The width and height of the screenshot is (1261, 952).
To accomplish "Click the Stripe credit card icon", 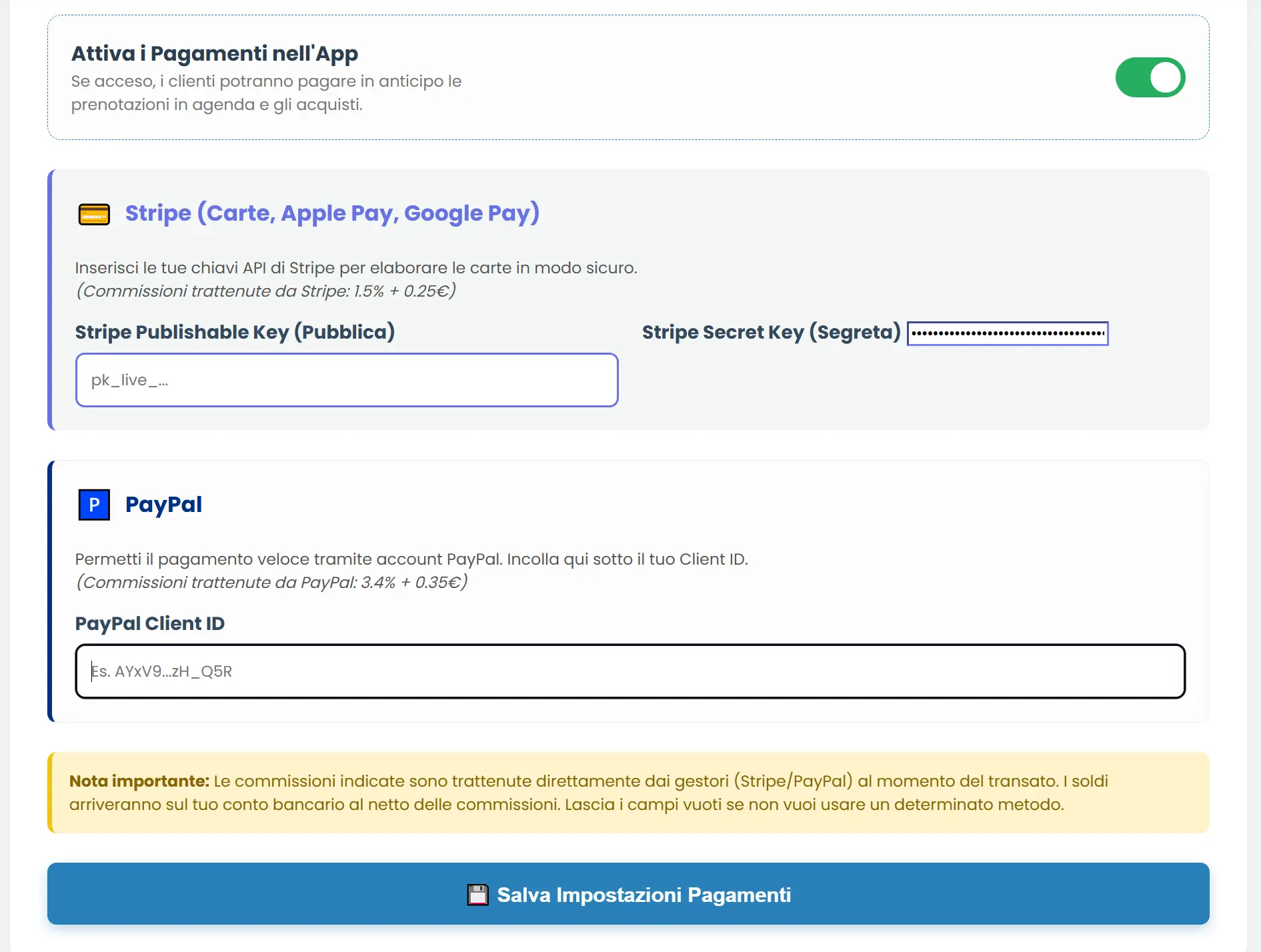I will pyautogui.click(x=94, y=214).
